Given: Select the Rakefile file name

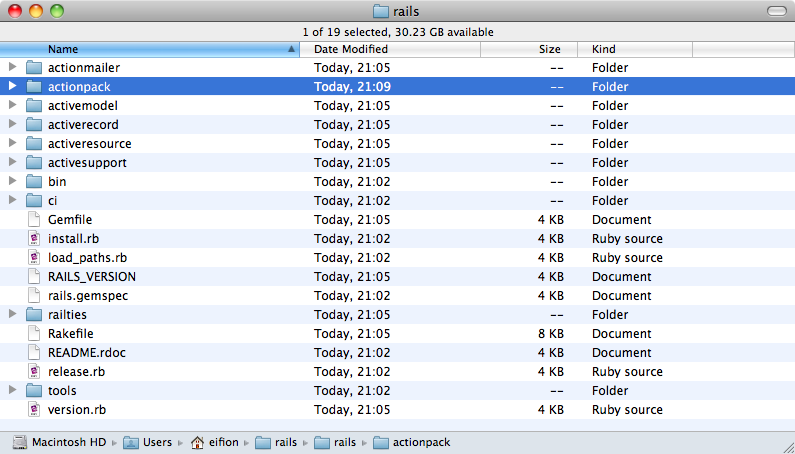Looking at the screenshot, I should 70,334.
